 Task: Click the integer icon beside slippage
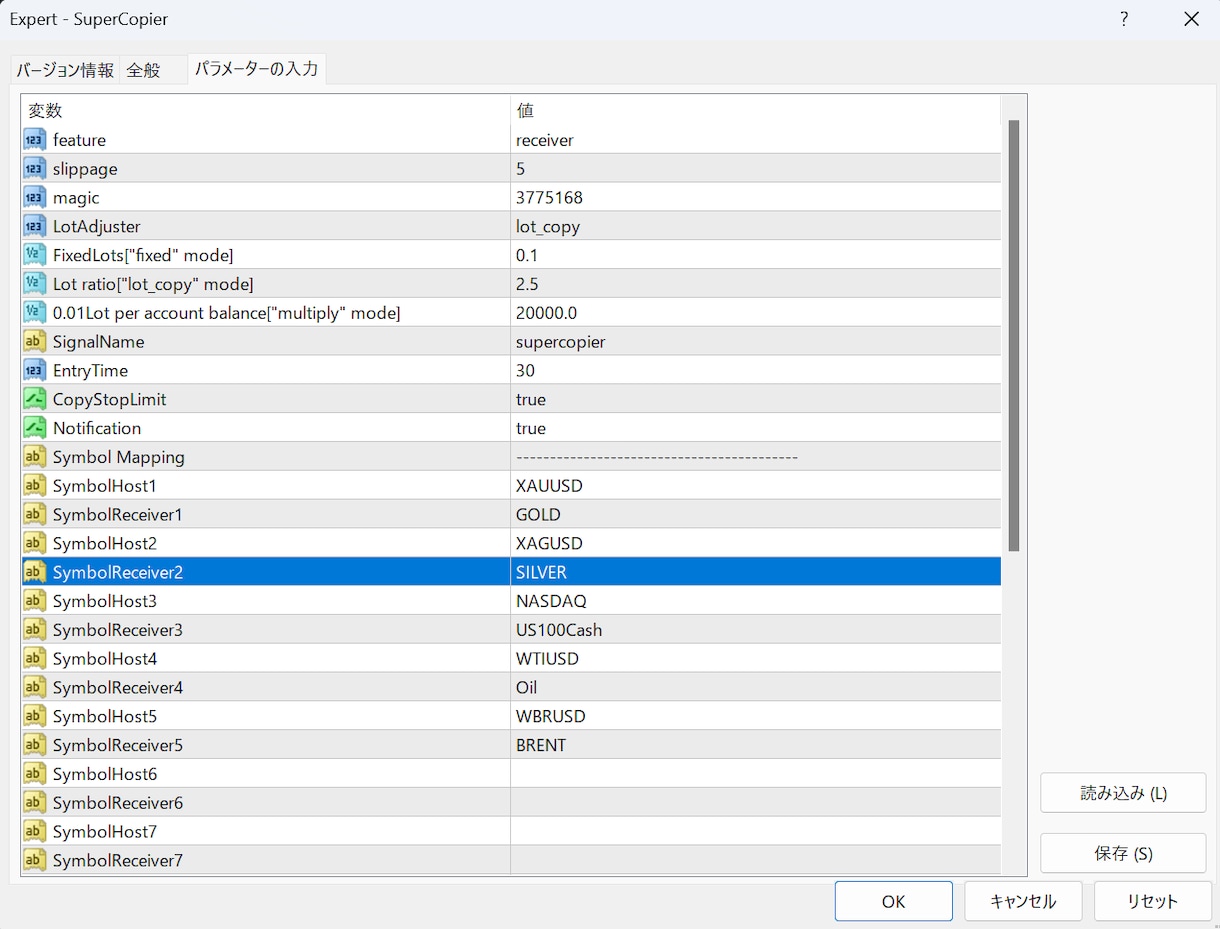click(x=35, y=169)
